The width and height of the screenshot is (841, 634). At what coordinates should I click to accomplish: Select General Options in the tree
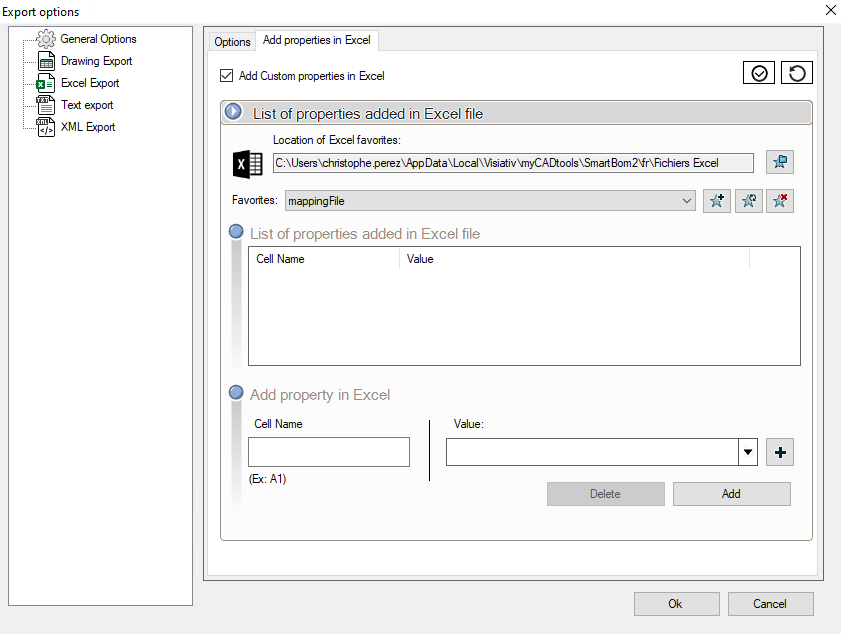click(98, 39)
